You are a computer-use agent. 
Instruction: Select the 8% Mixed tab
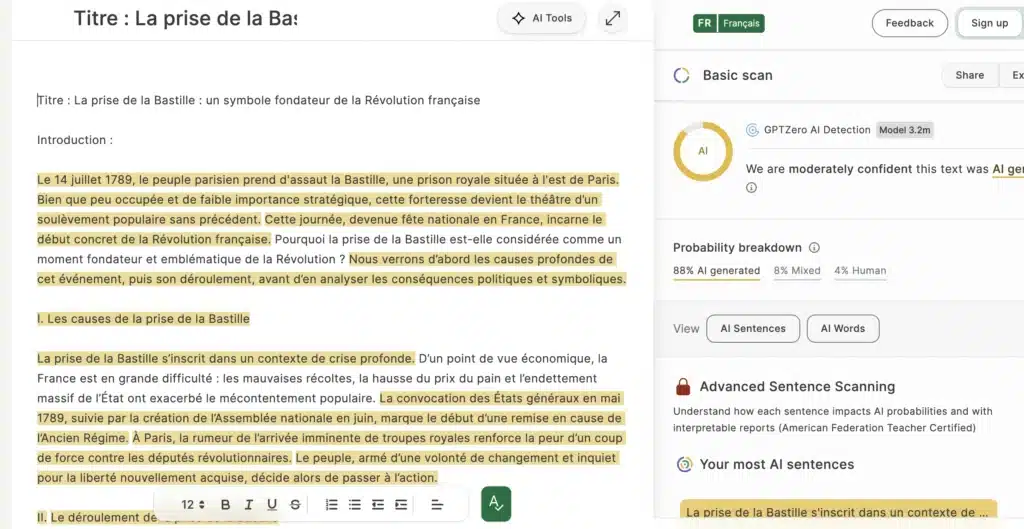[797, 271]
